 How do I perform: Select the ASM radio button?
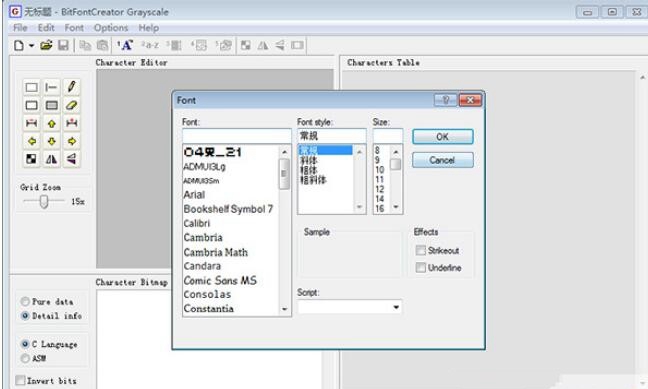pos(25,358)
